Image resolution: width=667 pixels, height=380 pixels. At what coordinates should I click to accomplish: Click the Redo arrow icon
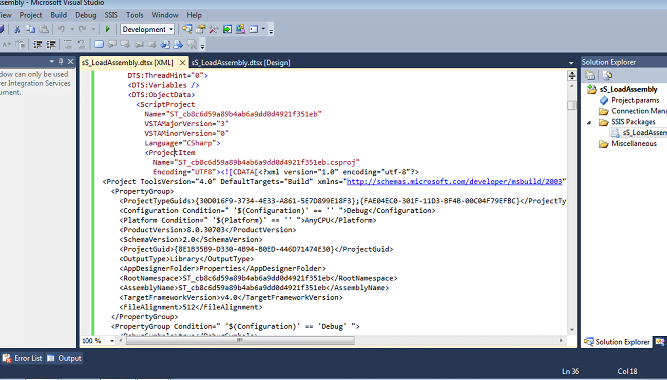tap(83, 29)
